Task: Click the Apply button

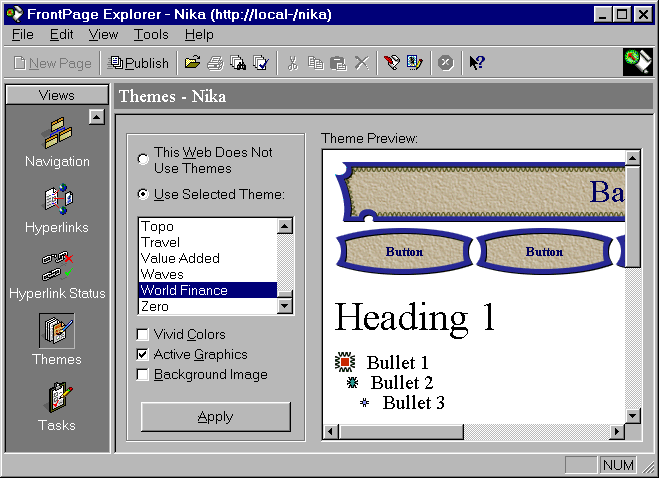Action: (x=216, y=417)
